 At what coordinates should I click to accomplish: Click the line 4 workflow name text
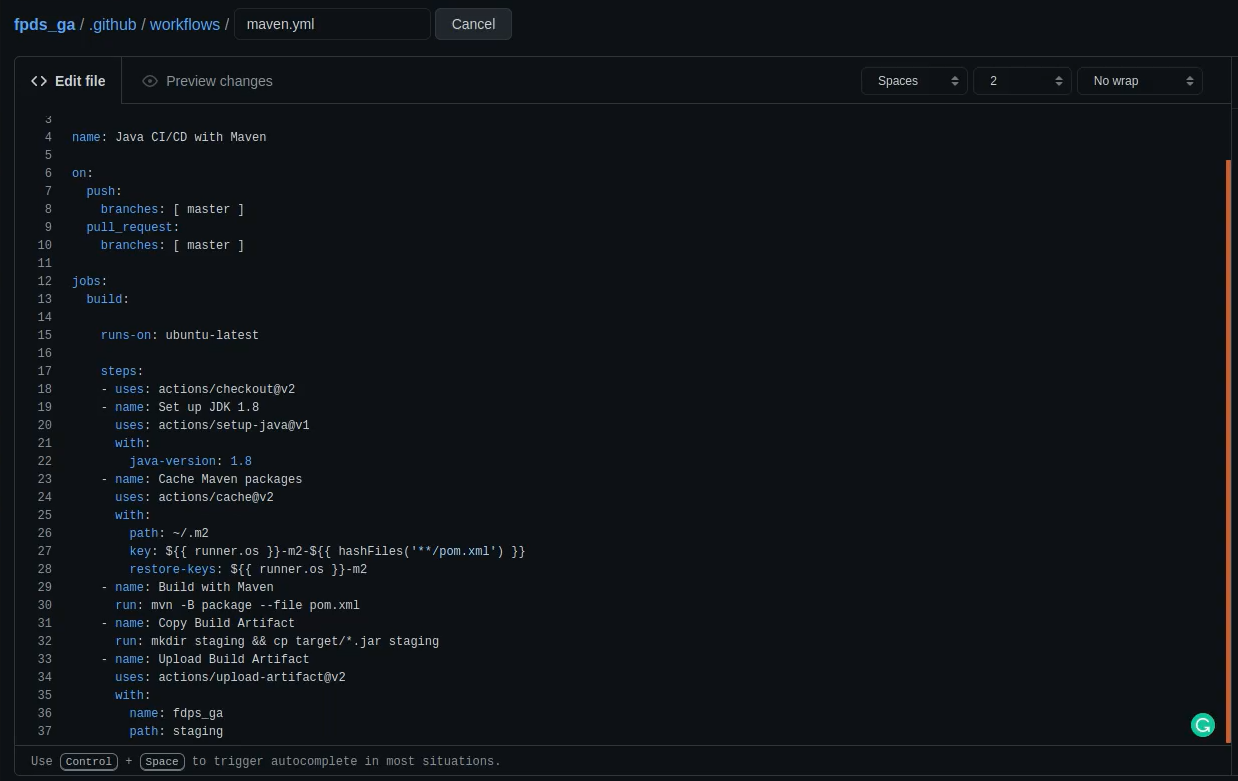point(169,137)
